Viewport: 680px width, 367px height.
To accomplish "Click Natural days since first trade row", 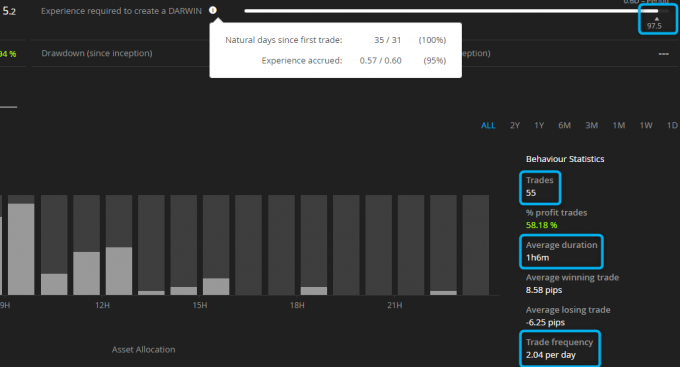I will click(335, 40).
